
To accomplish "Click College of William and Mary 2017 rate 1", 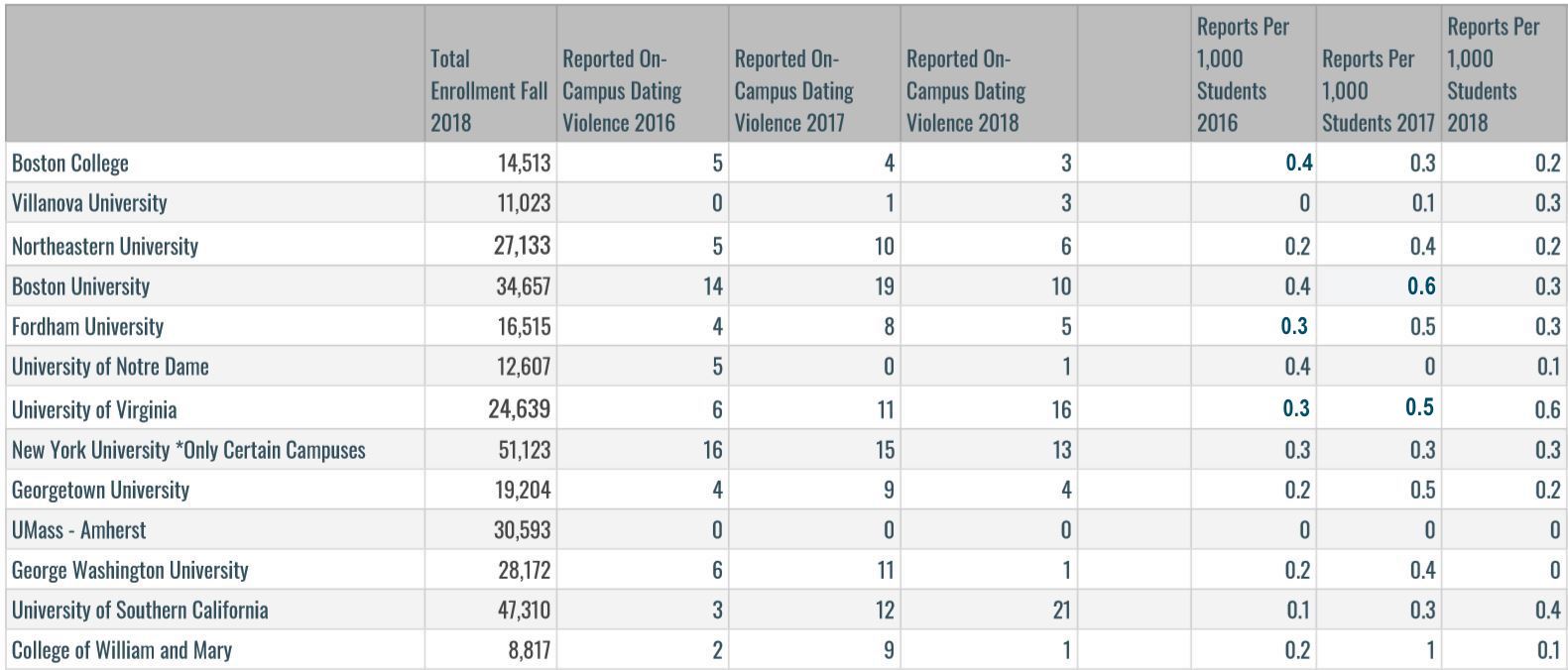I will (1430, 650).
